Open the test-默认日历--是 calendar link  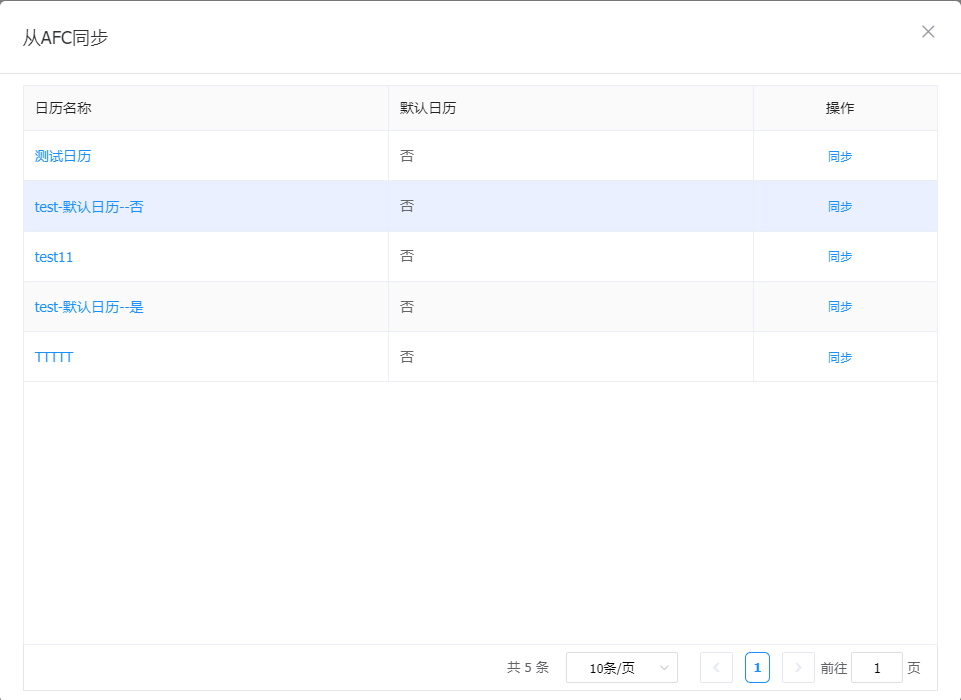click(89, 307)
